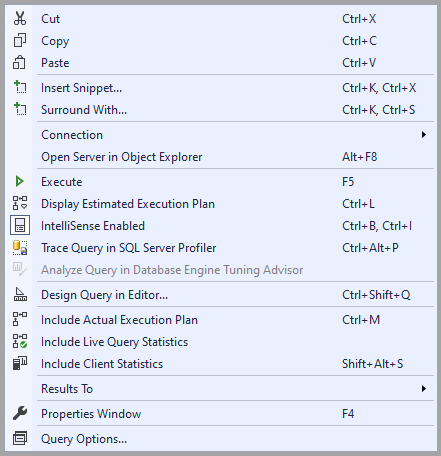The width and height of the screenshot is (441, 456).
Task: Click the Surround With snippet icon
Action: click(x=20, y=109)
